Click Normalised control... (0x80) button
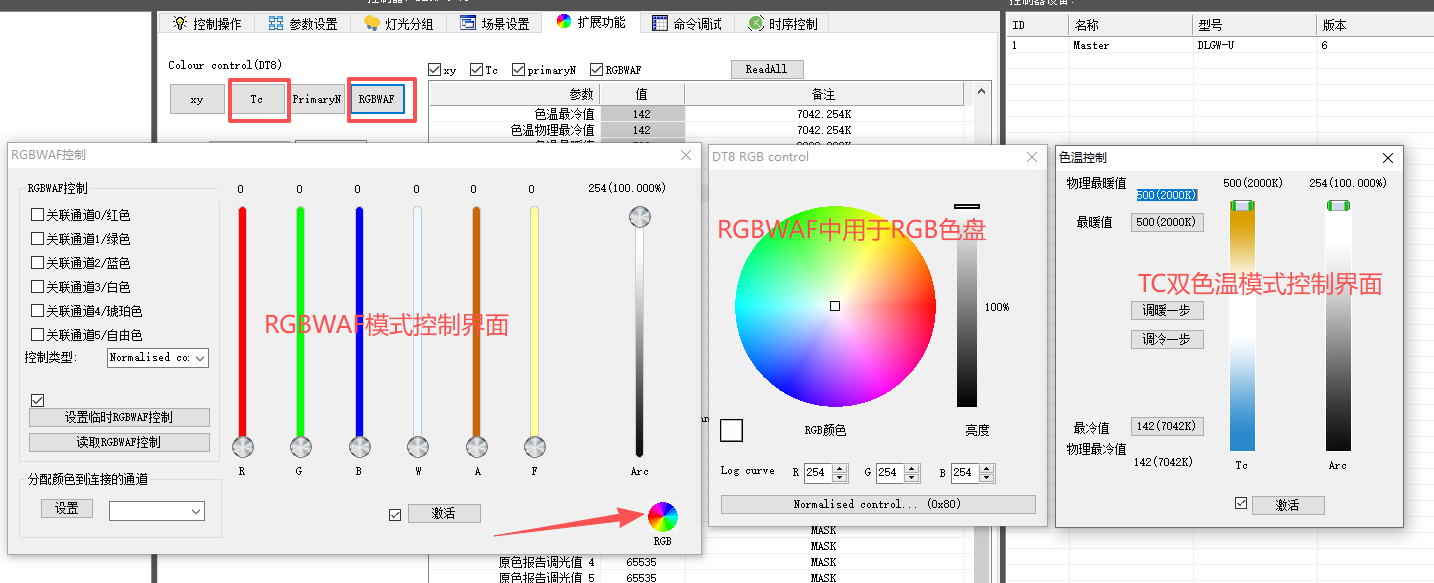1434x583 pixels. [878, 504]
